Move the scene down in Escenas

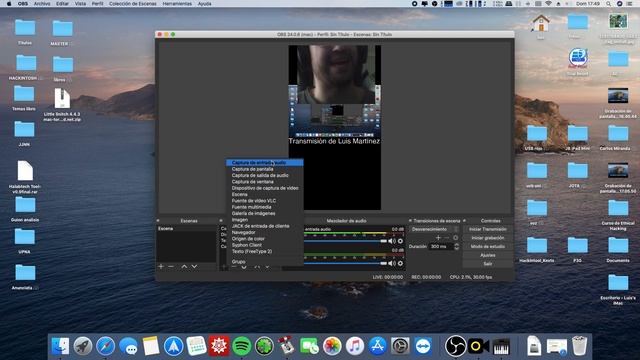pyautogui.click(x=194, y=267)
